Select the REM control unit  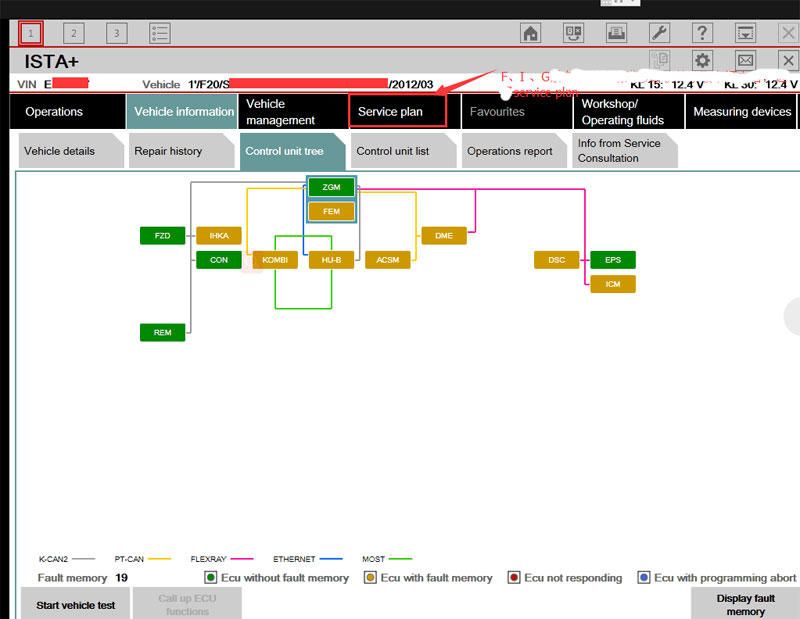(162, 333)
